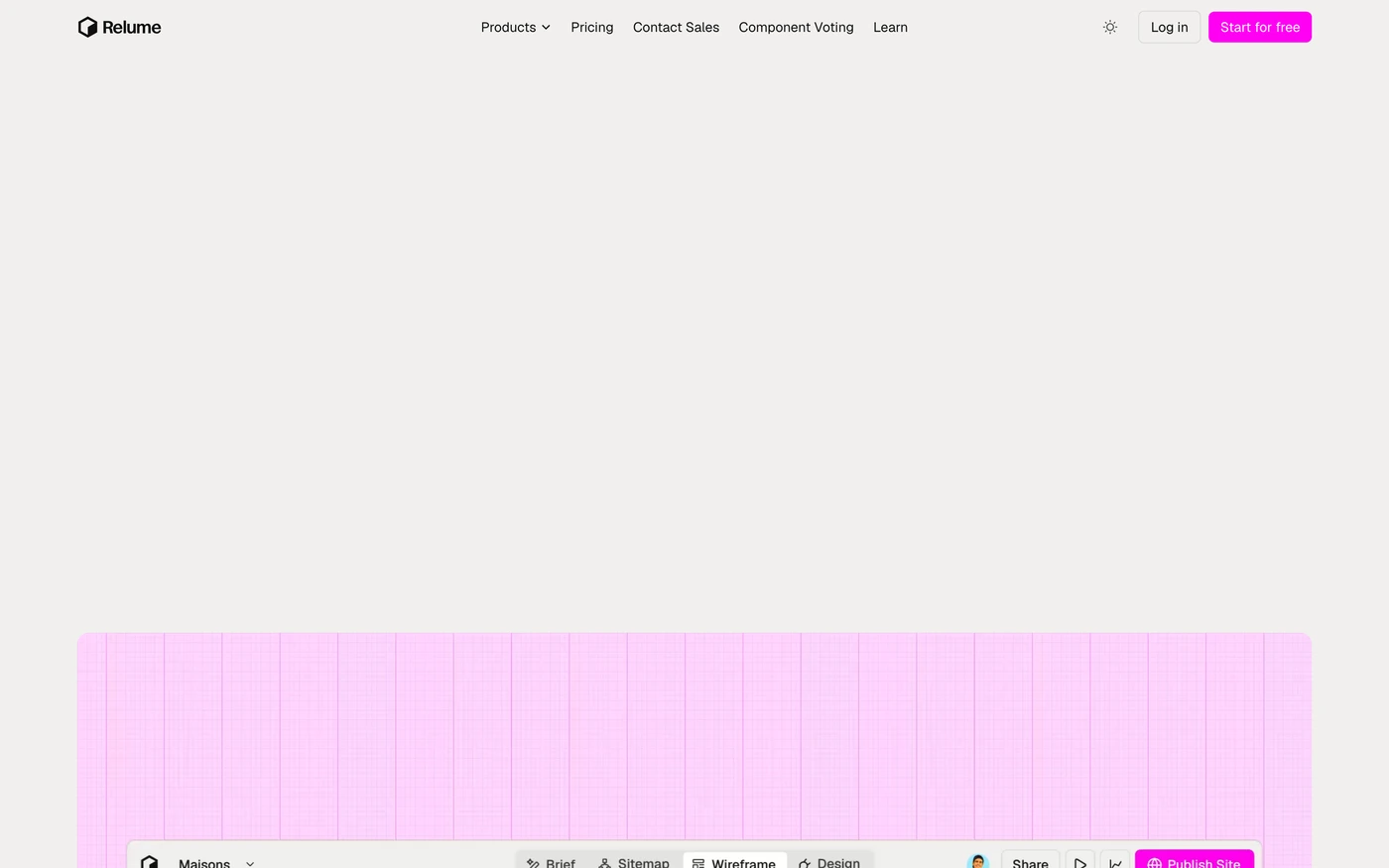The image size is (1389, 868).
Task: Toggle the light/dark theme sun icon
Action: pos(1110,27)
